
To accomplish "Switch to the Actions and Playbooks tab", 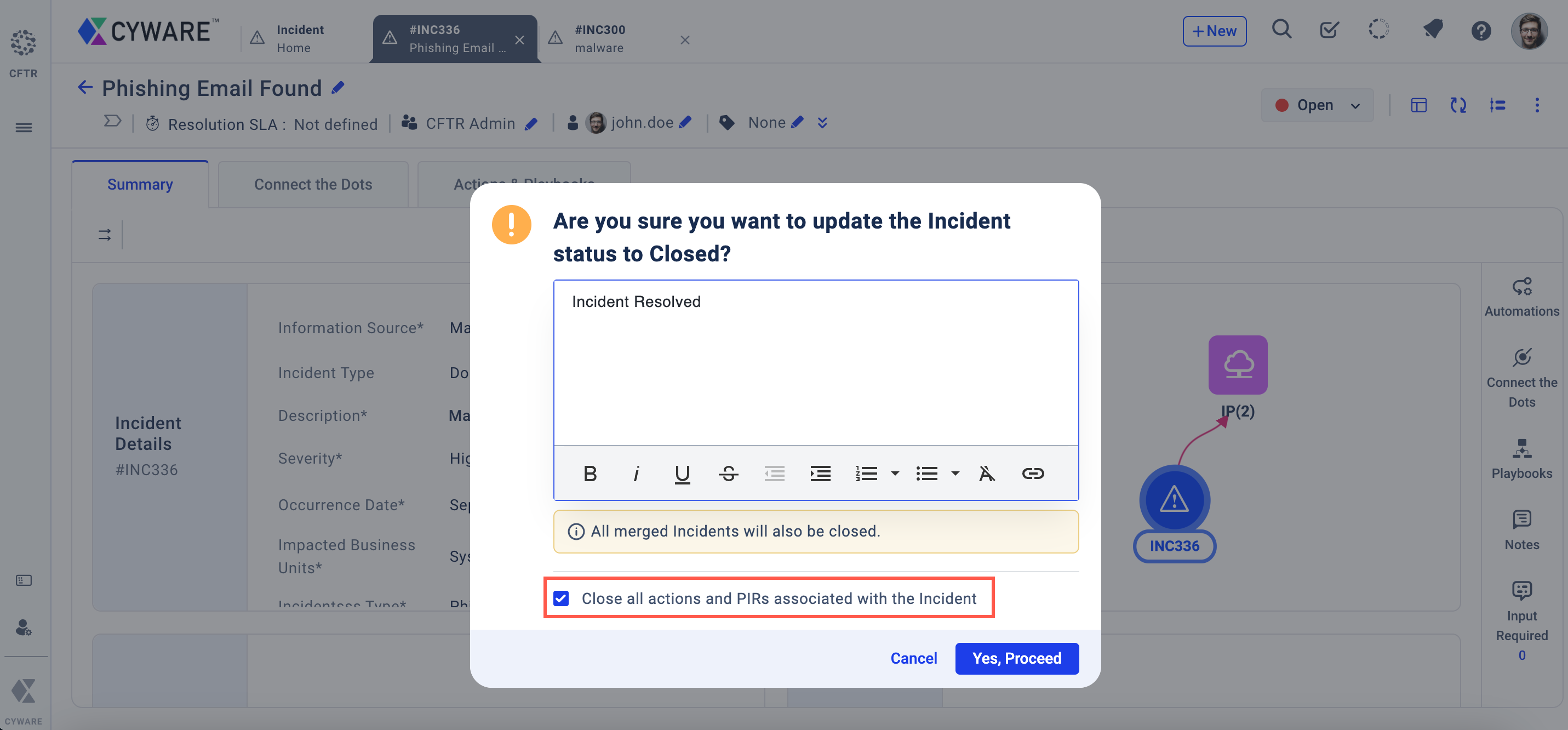I will (524, 183).
